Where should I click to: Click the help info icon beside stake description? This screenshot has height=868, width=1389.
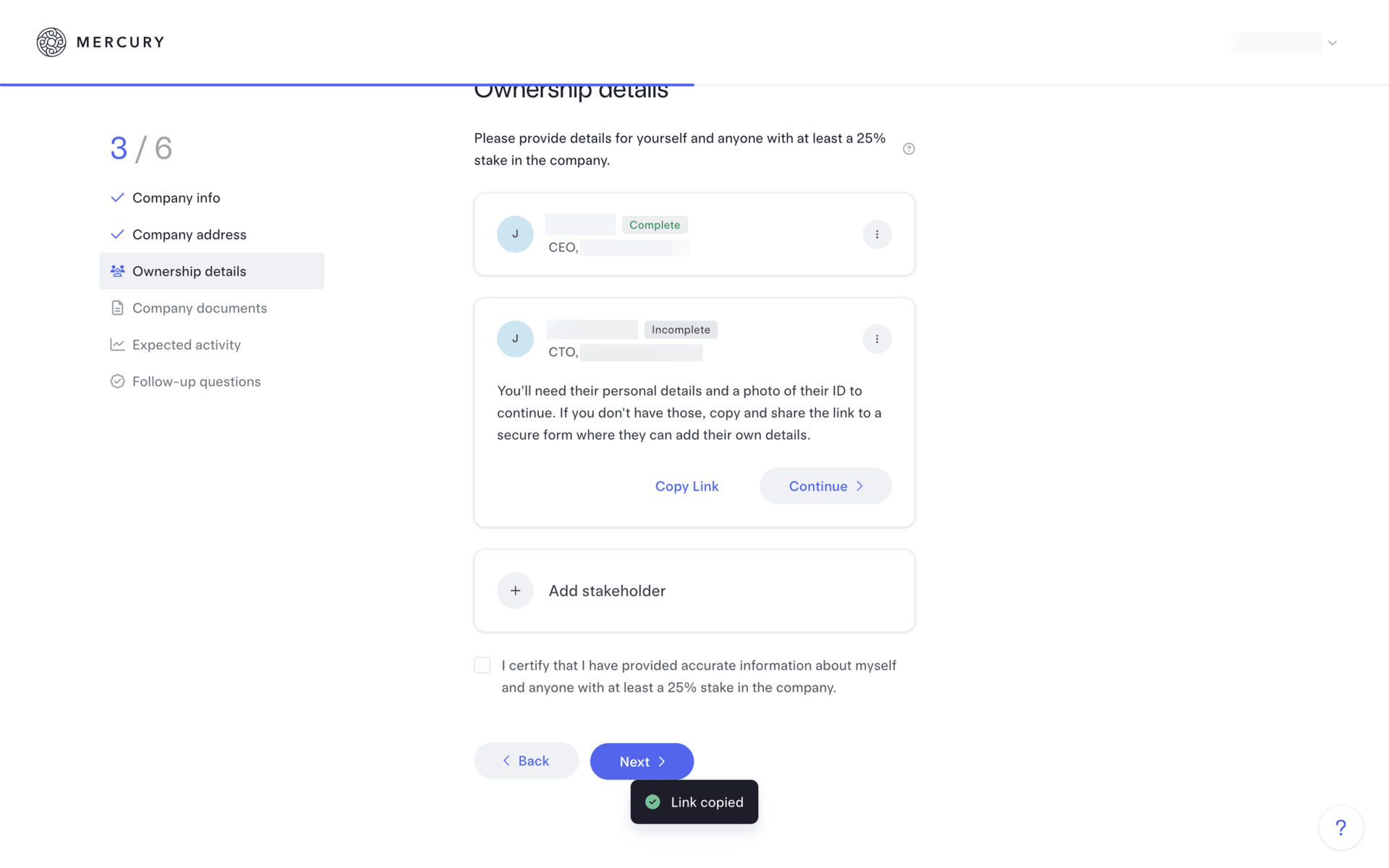pyautogui.click(x=909, y=149)
